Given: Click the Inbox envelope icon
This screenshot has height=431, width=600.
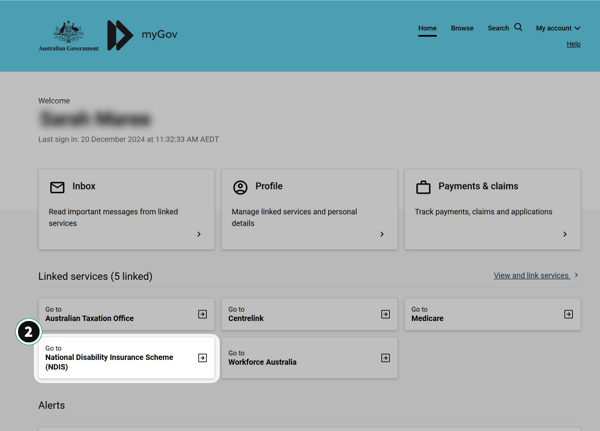Looking at the screenshot, I should tap(57, 187).
